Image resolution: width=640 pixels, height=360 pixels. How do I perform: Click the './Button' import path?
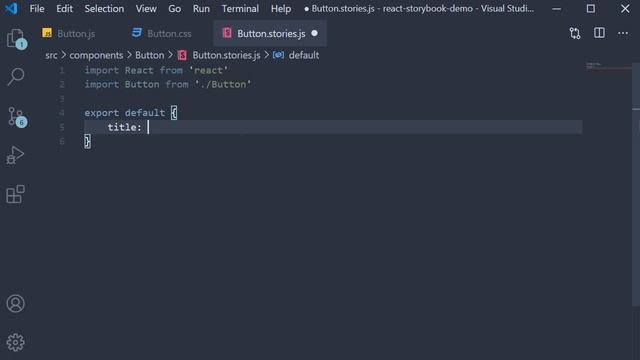click(x=223, y=84)
